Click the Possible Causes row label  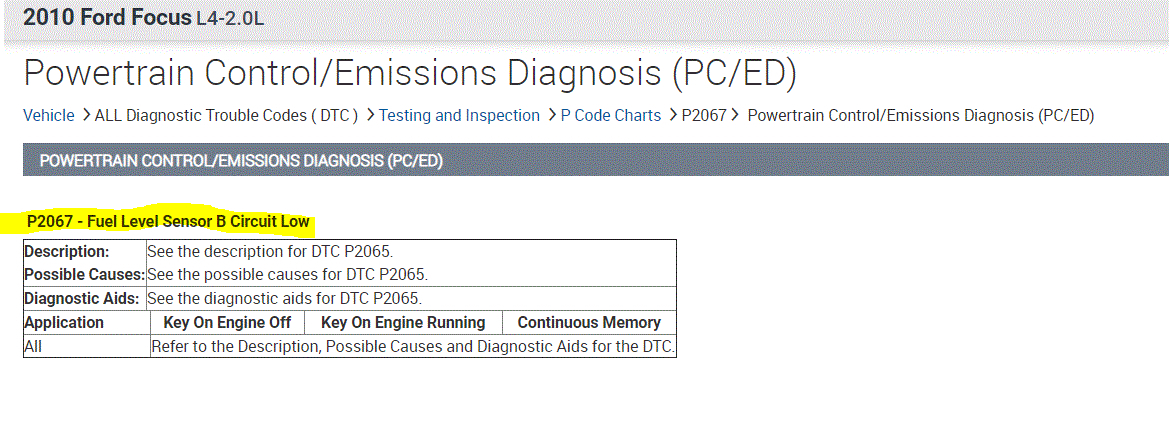(x=84, y=274)
